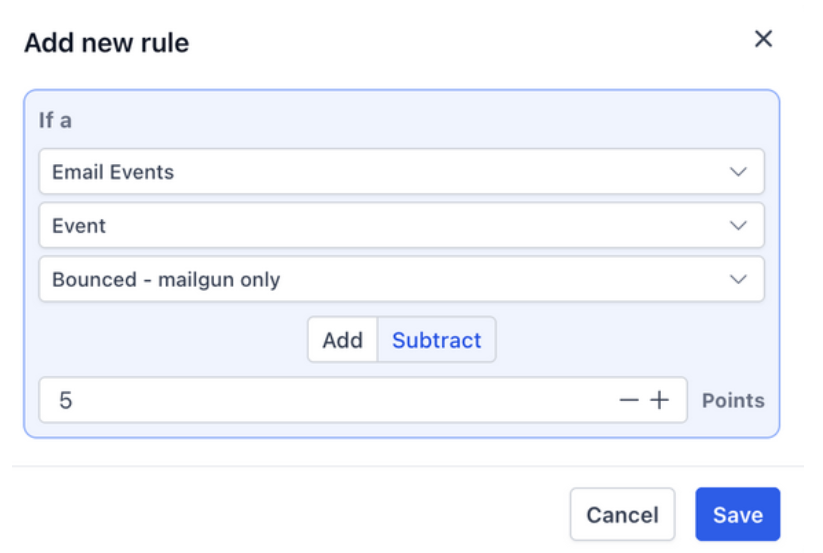The width and height of the screenshot is (823, 553).
Task: Expand the Event dropdown
Action: tap(400, 226)
